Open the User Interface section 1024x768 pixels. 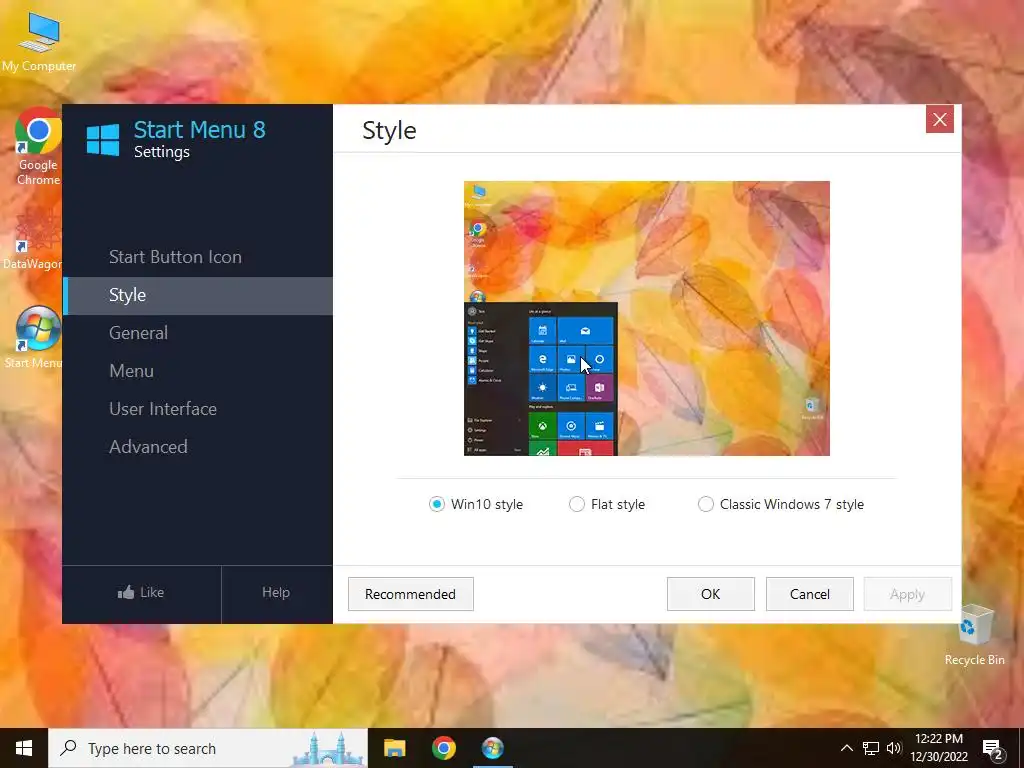[x=197, y=409]
